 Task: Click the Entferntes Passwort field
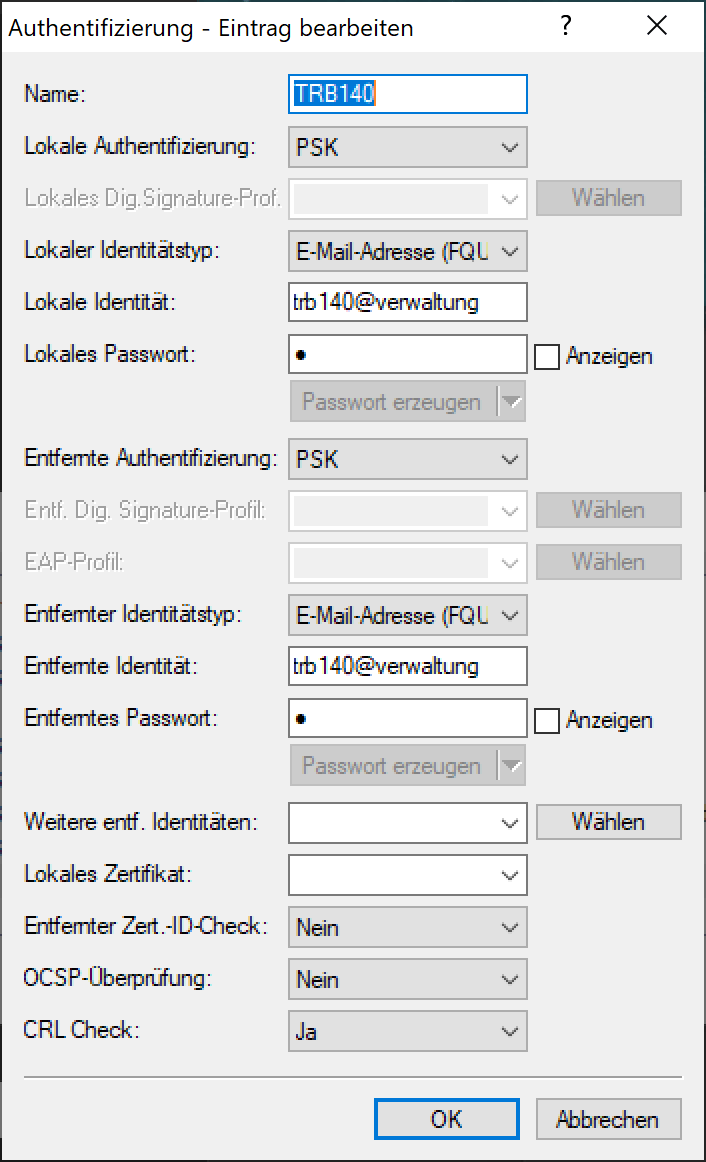pyautogui.click(x=407, y=718)
